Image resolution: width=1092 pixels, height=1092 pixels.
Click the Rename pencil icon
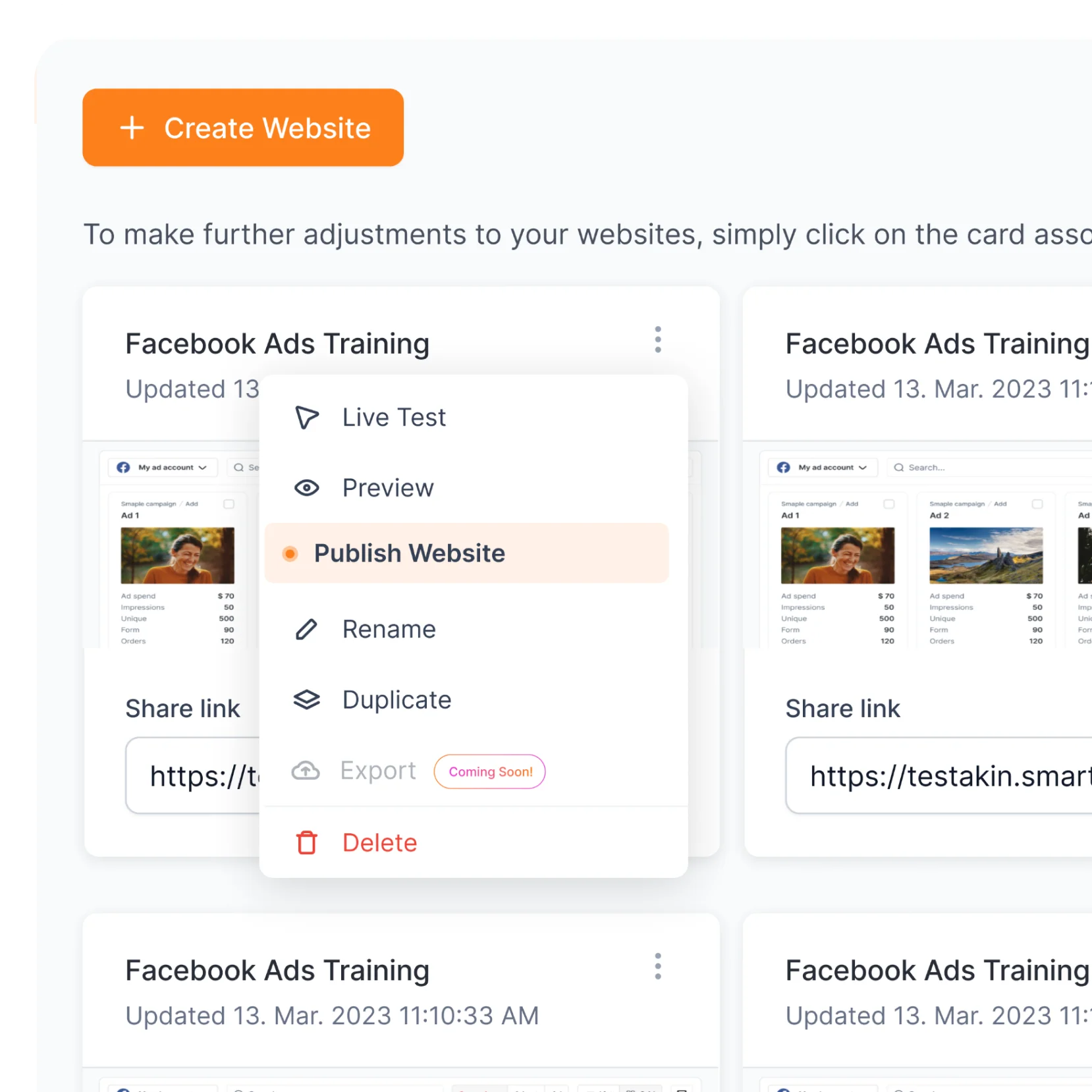point(306,630)
